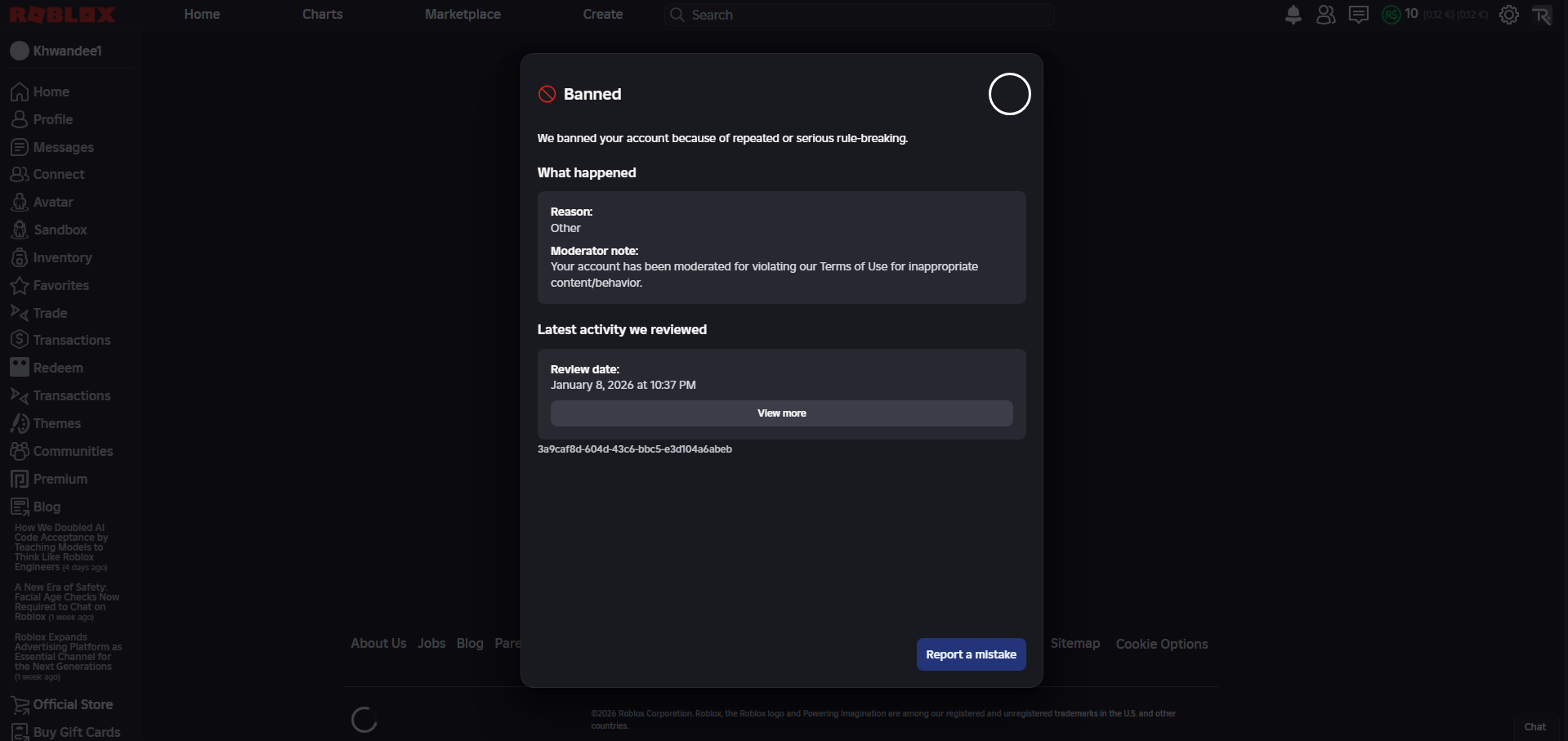Select the Themes icon in the sidebar
The height and width of the screenshot is (741, 1568).
point(20,423)
